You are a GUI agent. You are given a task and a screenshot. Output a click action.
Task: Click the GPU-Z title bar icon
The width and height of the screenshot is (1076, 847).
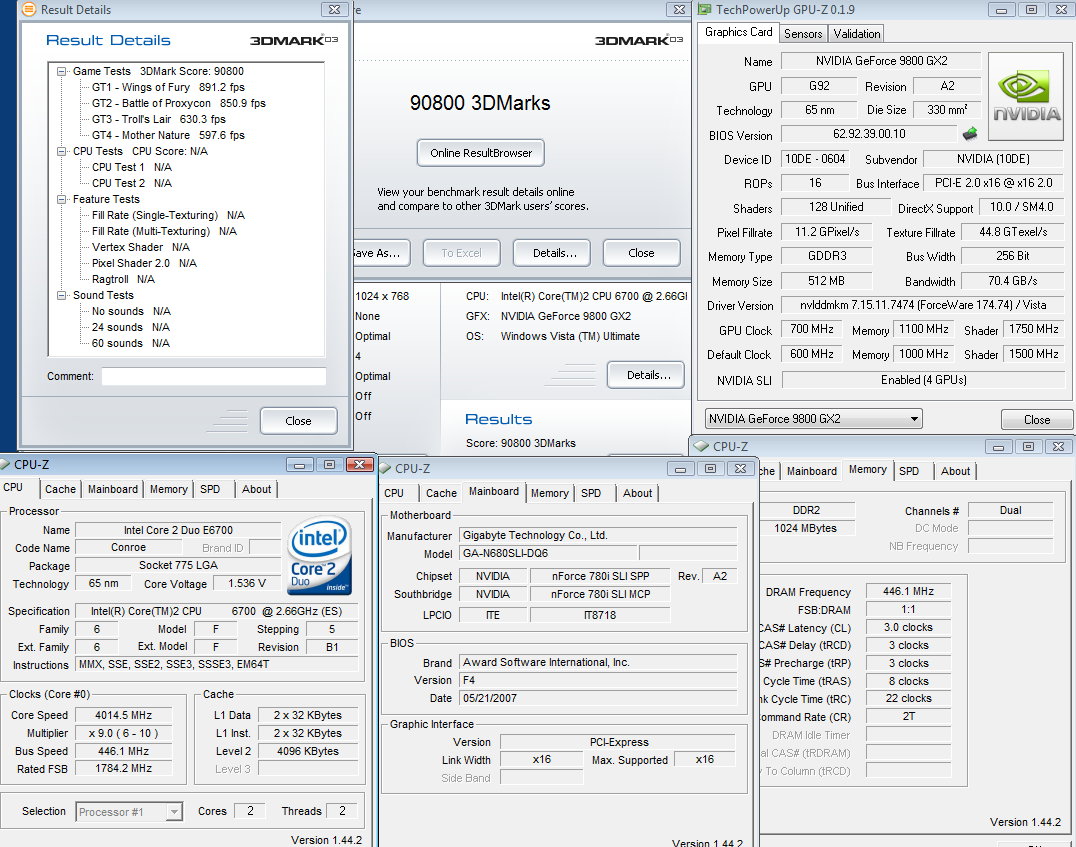(705, 10)
